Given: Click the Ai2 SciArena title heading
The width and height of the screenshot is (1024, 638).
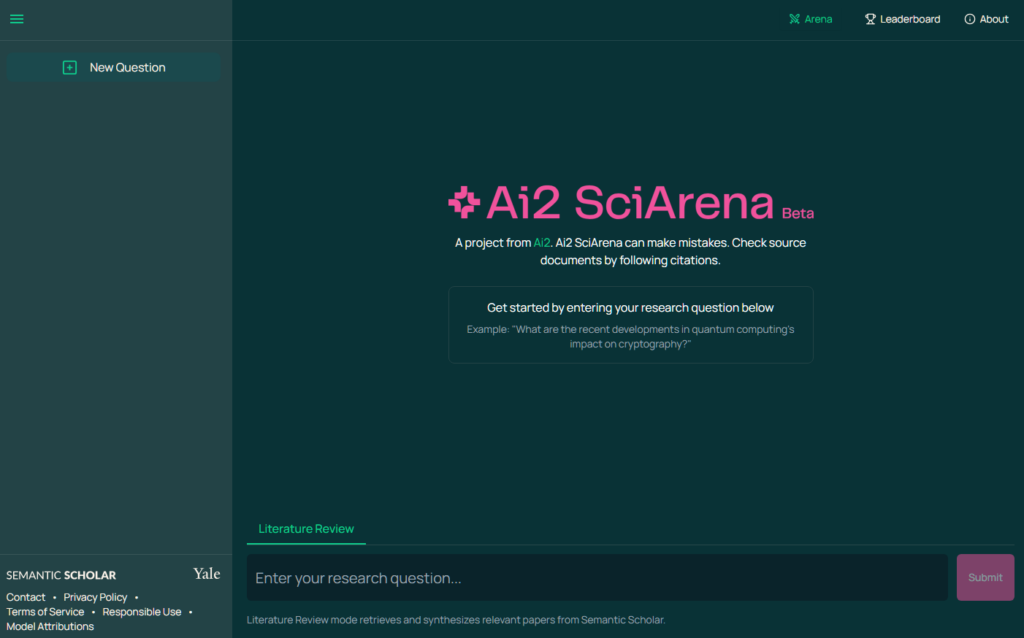Looking at the screenshot, I should (630, 202).
